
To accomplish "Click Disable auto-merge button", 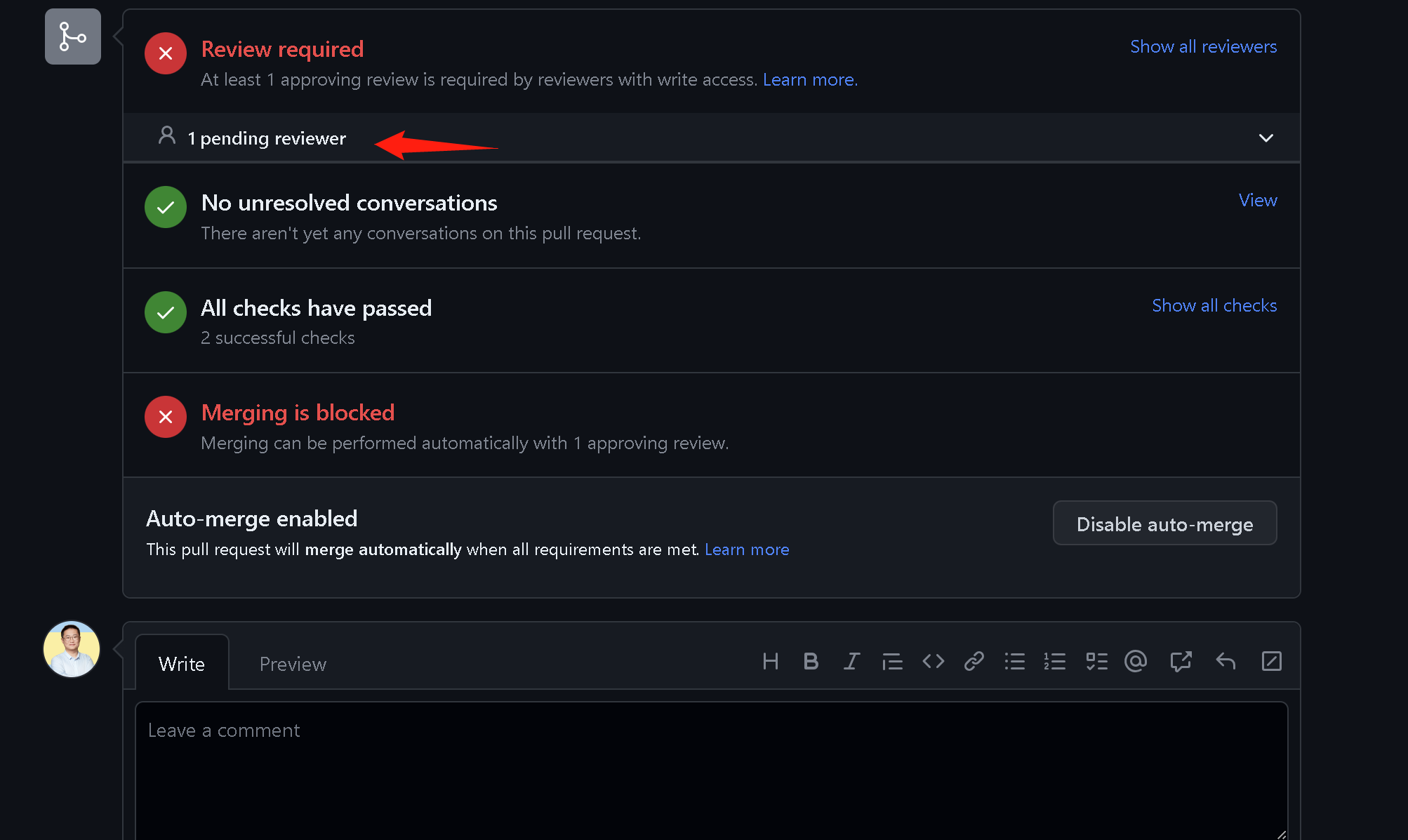I will click(1164, 524).
